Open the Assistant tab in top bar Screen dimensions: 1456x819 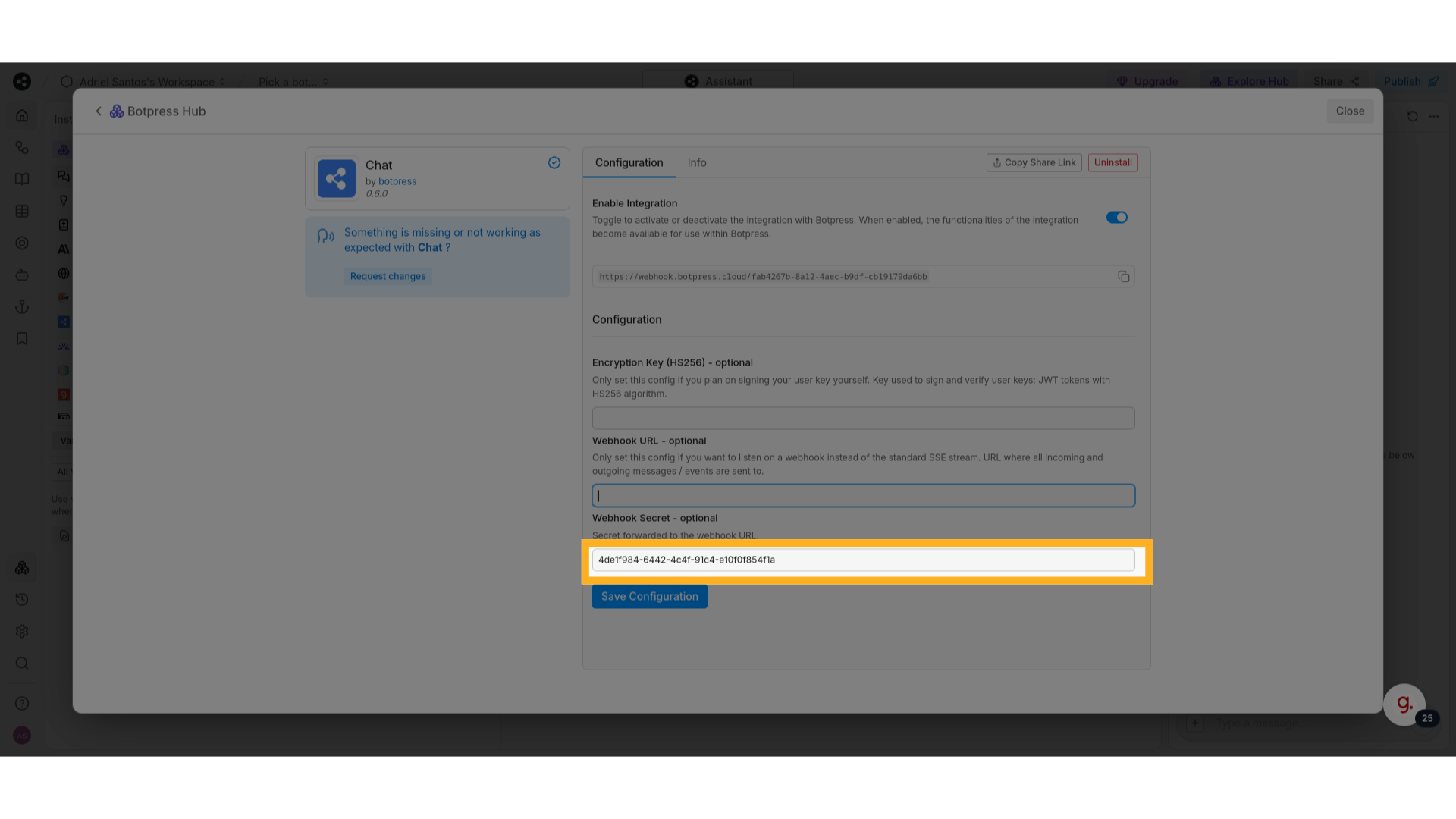(718, 81)
